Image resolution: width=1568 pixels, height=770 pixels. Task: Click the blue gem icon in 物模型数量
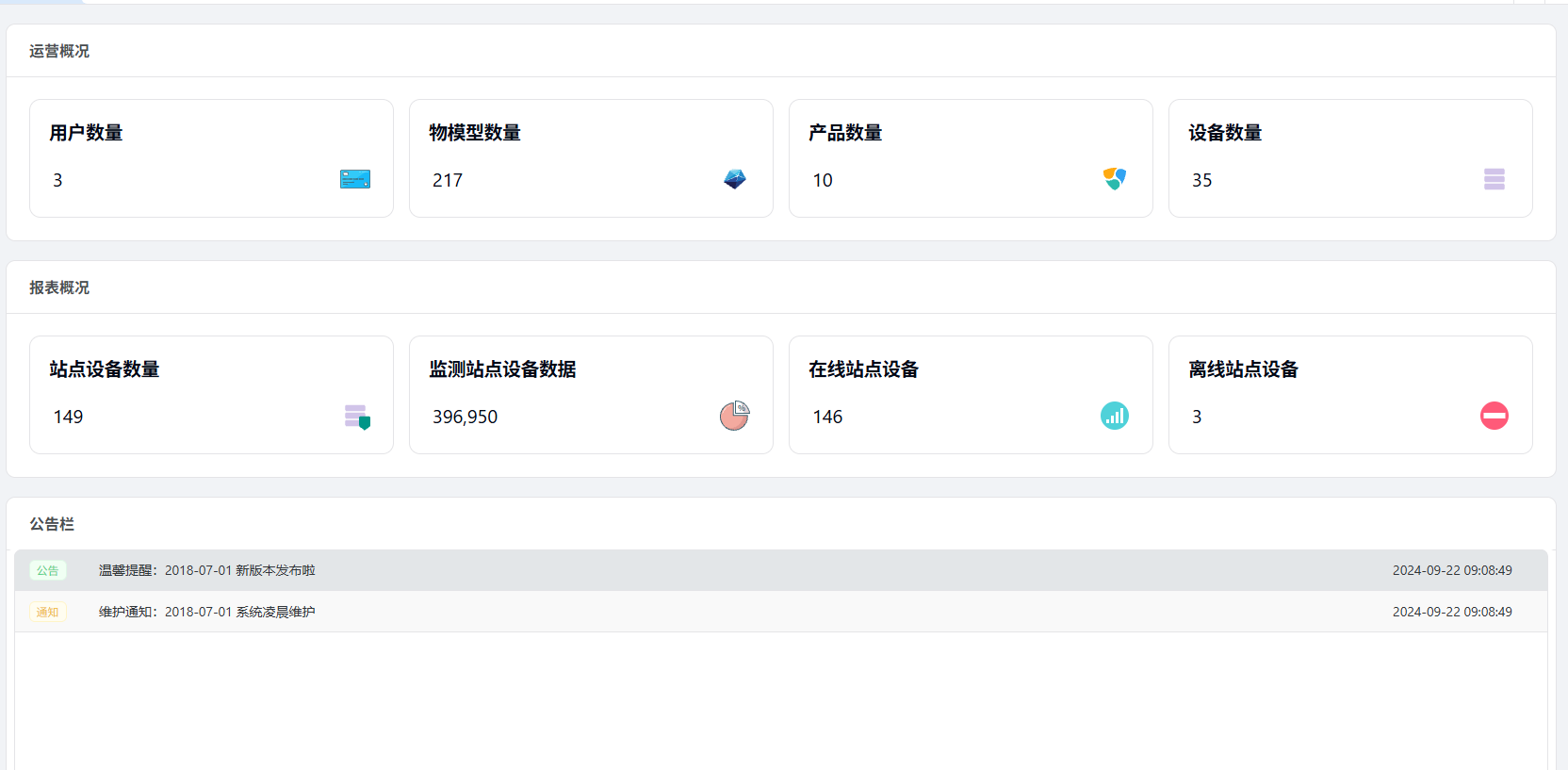coord(735,179)
